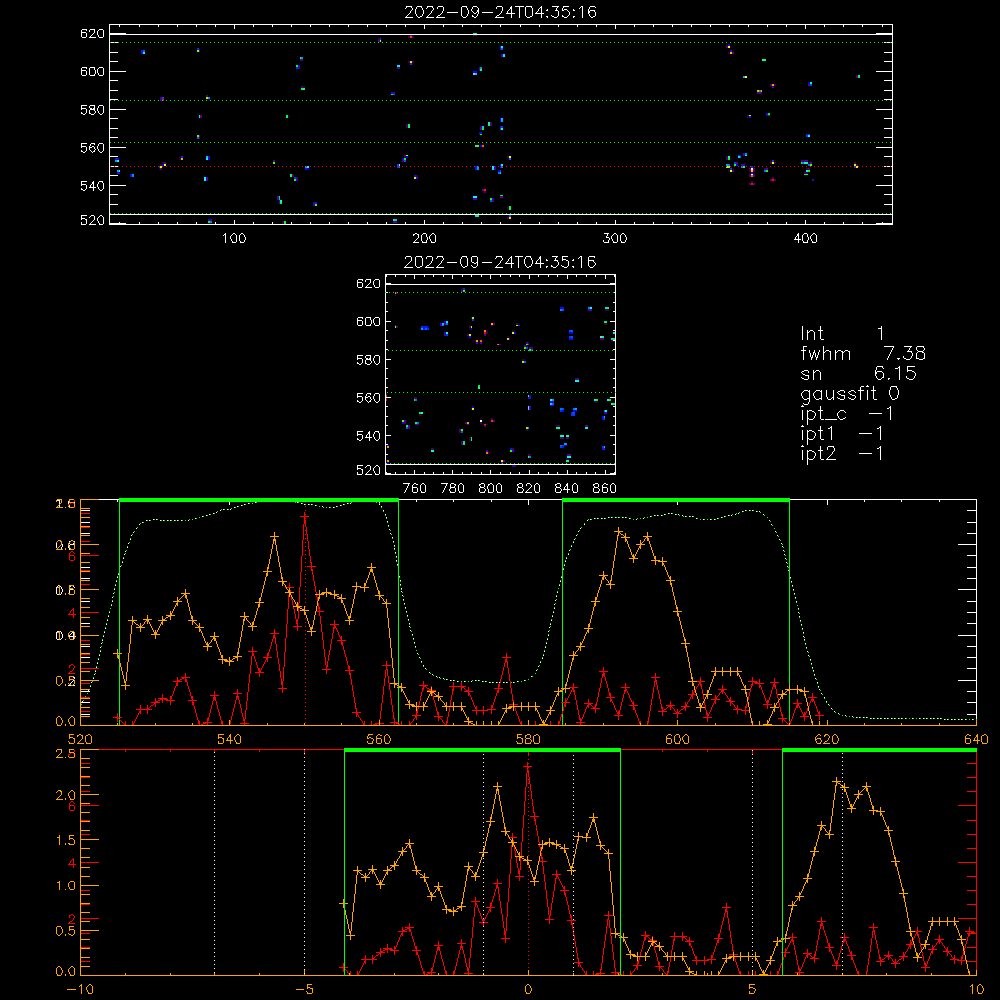Click the red peak at 0 in bottom plot
Image resolution: width=1000 pixels, height=1000 pixels.
point(527,766)
